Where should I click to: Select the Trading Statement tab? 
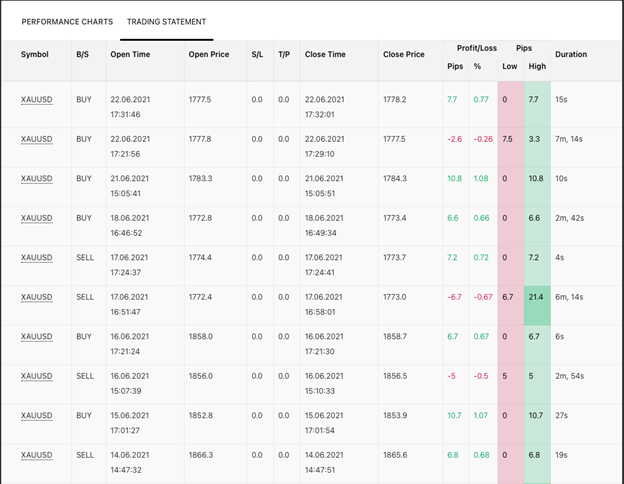click(166, 21)
